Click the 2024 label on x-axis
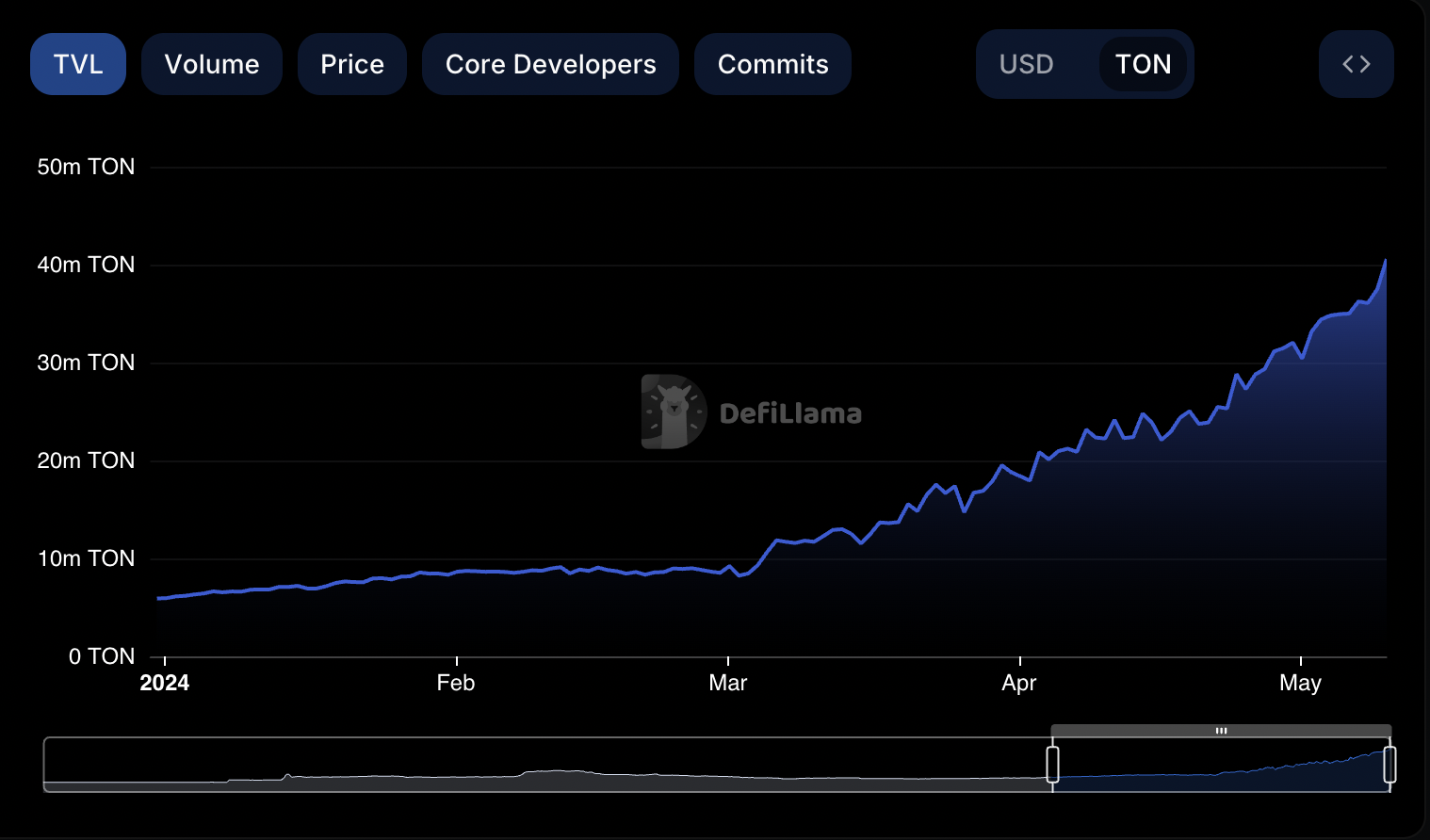The width and height of the screenshot is (1430, 840). coord(165,683)
